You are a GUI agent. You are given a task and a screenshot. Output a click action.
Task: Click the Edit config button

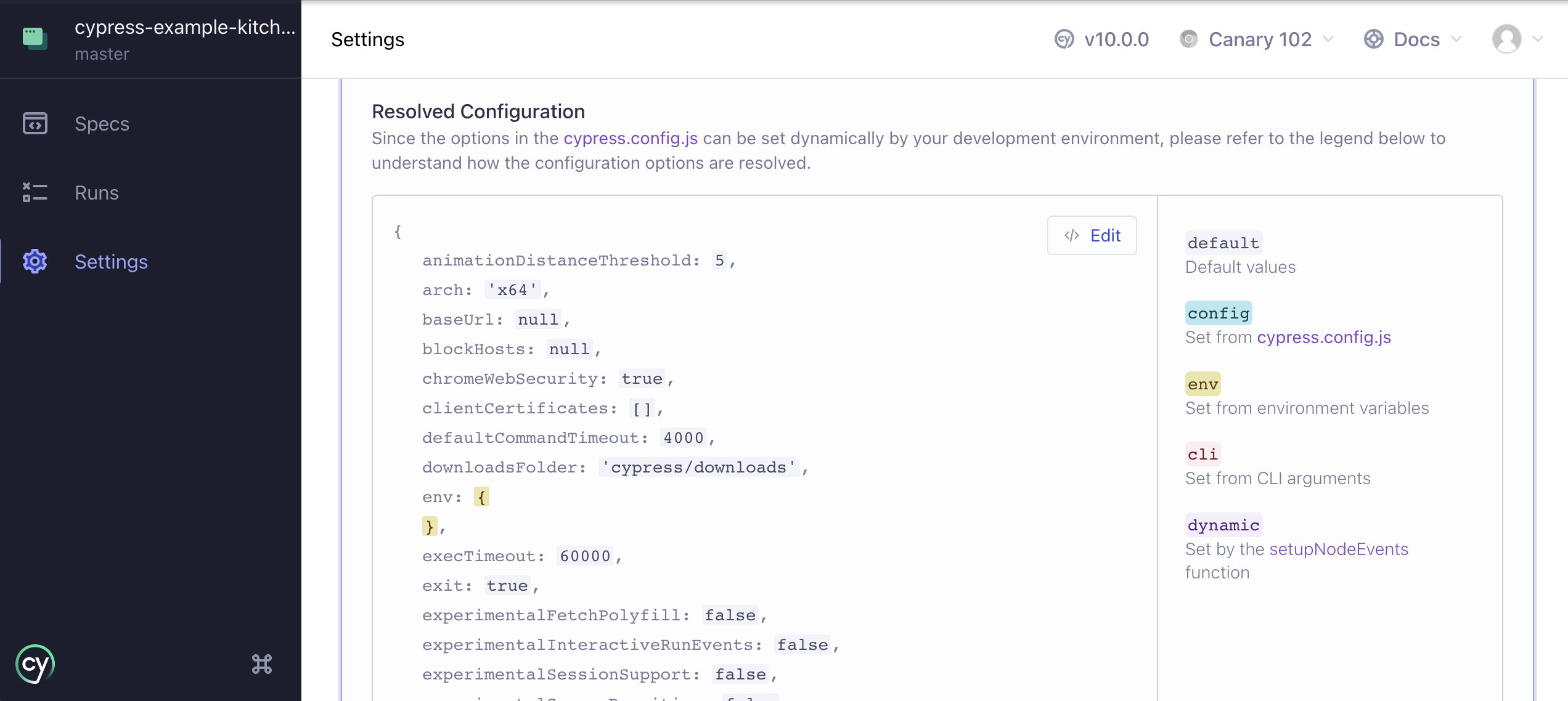tap(1092, 235)
